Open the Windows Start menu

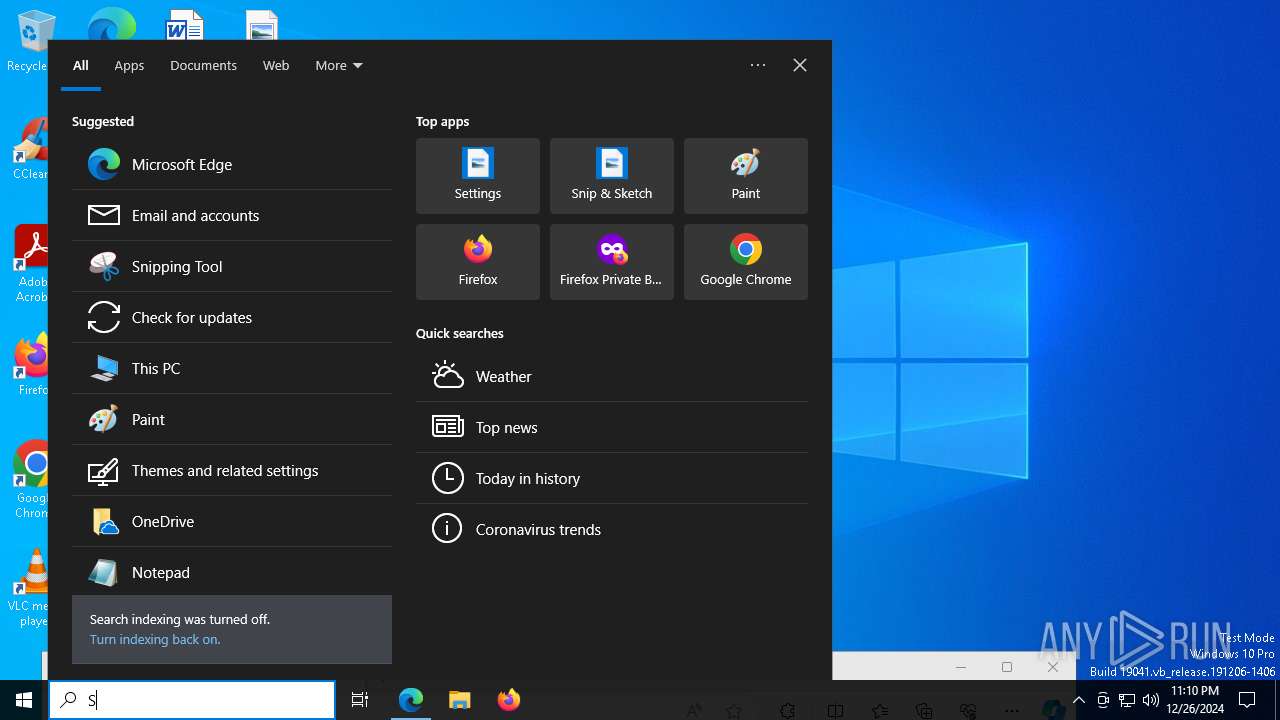24,700
